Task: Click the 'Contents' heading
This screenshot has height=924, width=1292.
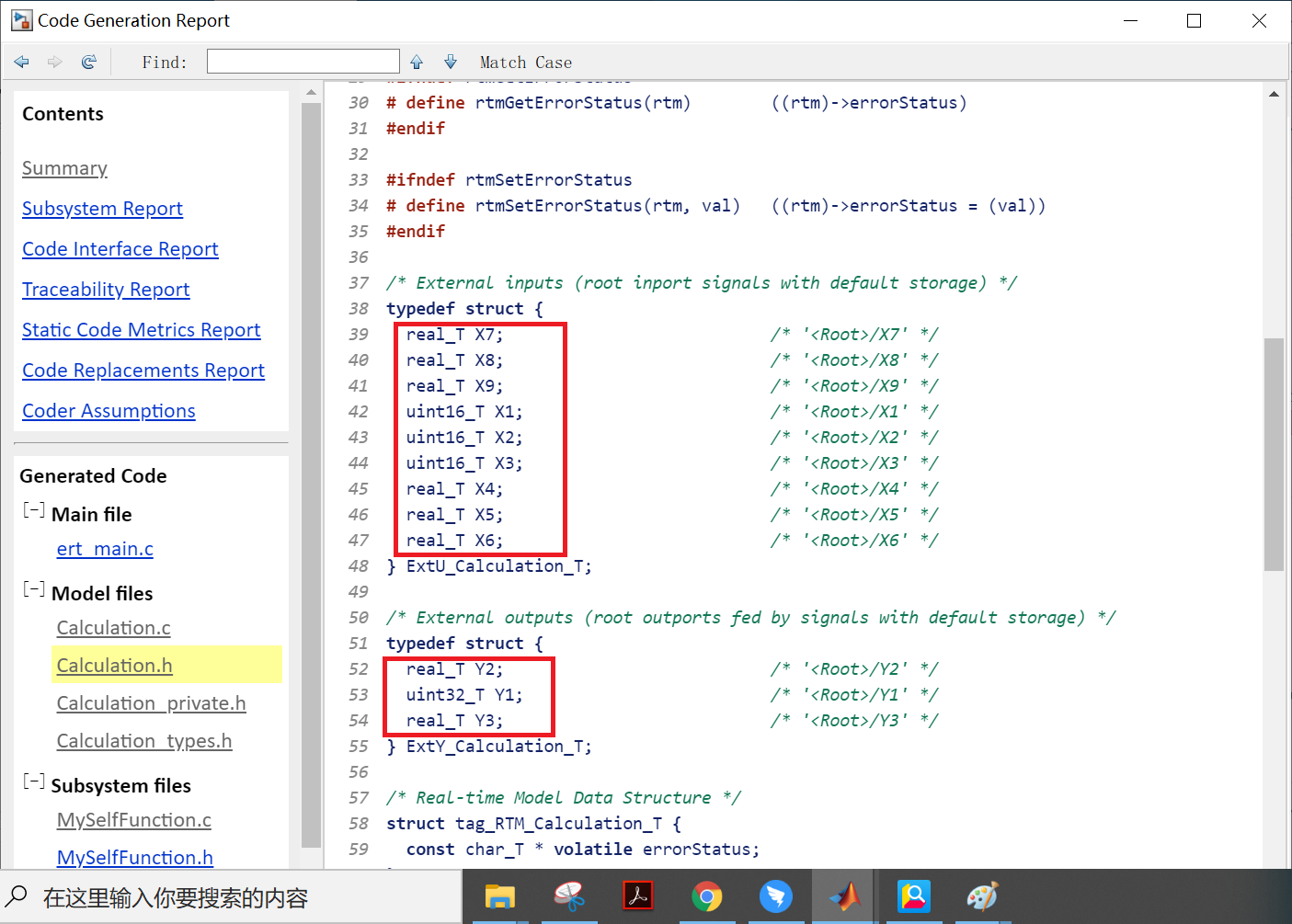Action: click(63, 114)
